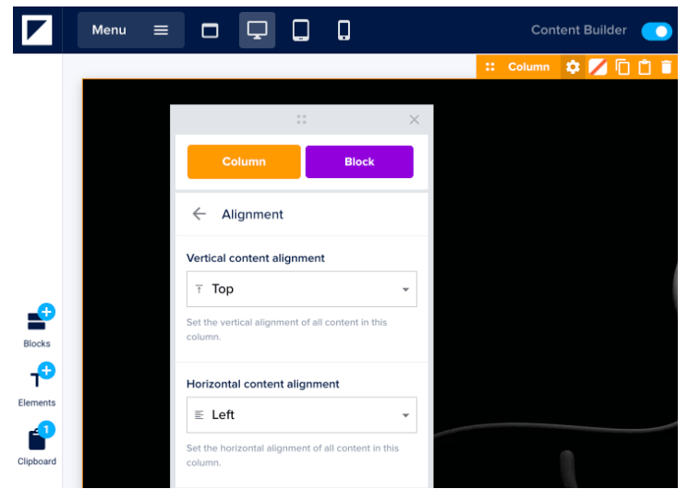The height and width of the screenshot is (501, 688).
Task: Expand the Vertical content alignment dropdown
Action: tap(301, 289)
